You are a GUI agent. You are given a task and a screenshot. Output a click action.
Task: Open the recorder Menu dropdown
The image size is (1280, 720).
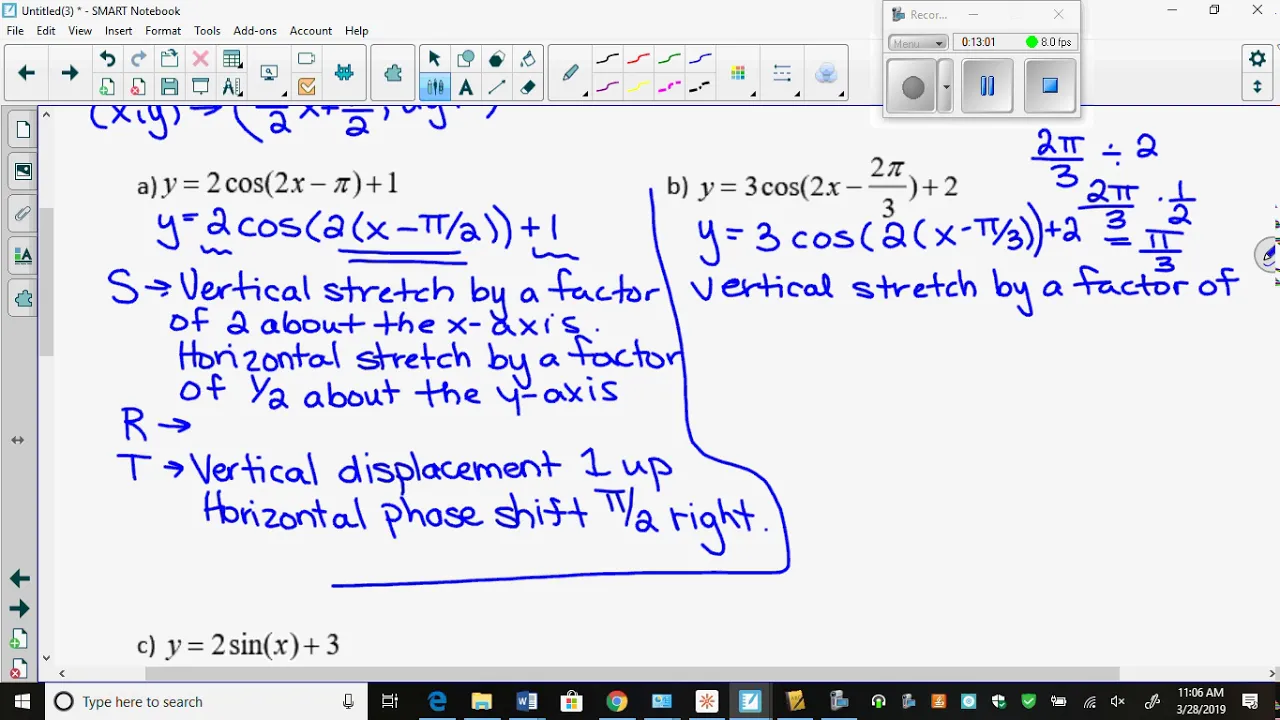[918, 43]
